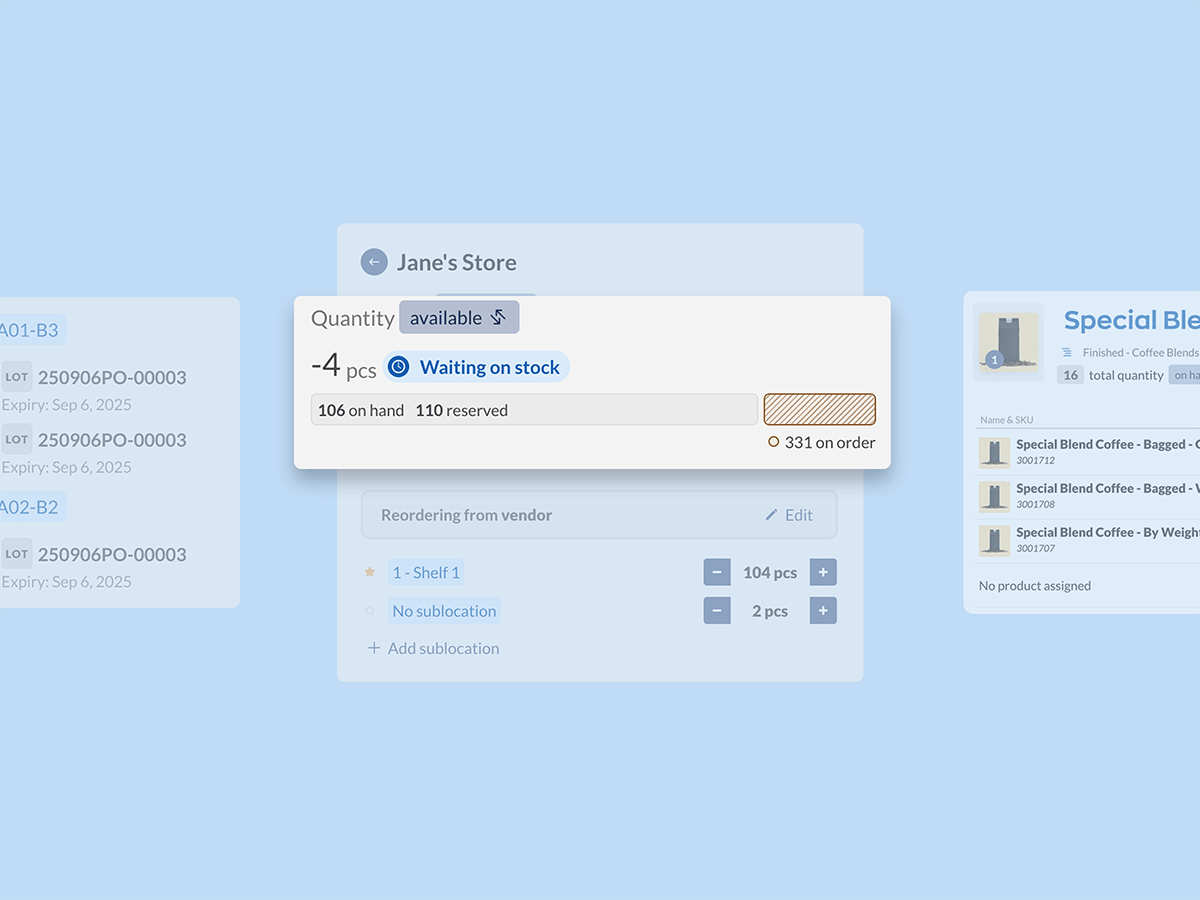This screenshot has height=900, width=1200.
Task: Click the clock icon in Waiting on stock
Action: point(398,367)
